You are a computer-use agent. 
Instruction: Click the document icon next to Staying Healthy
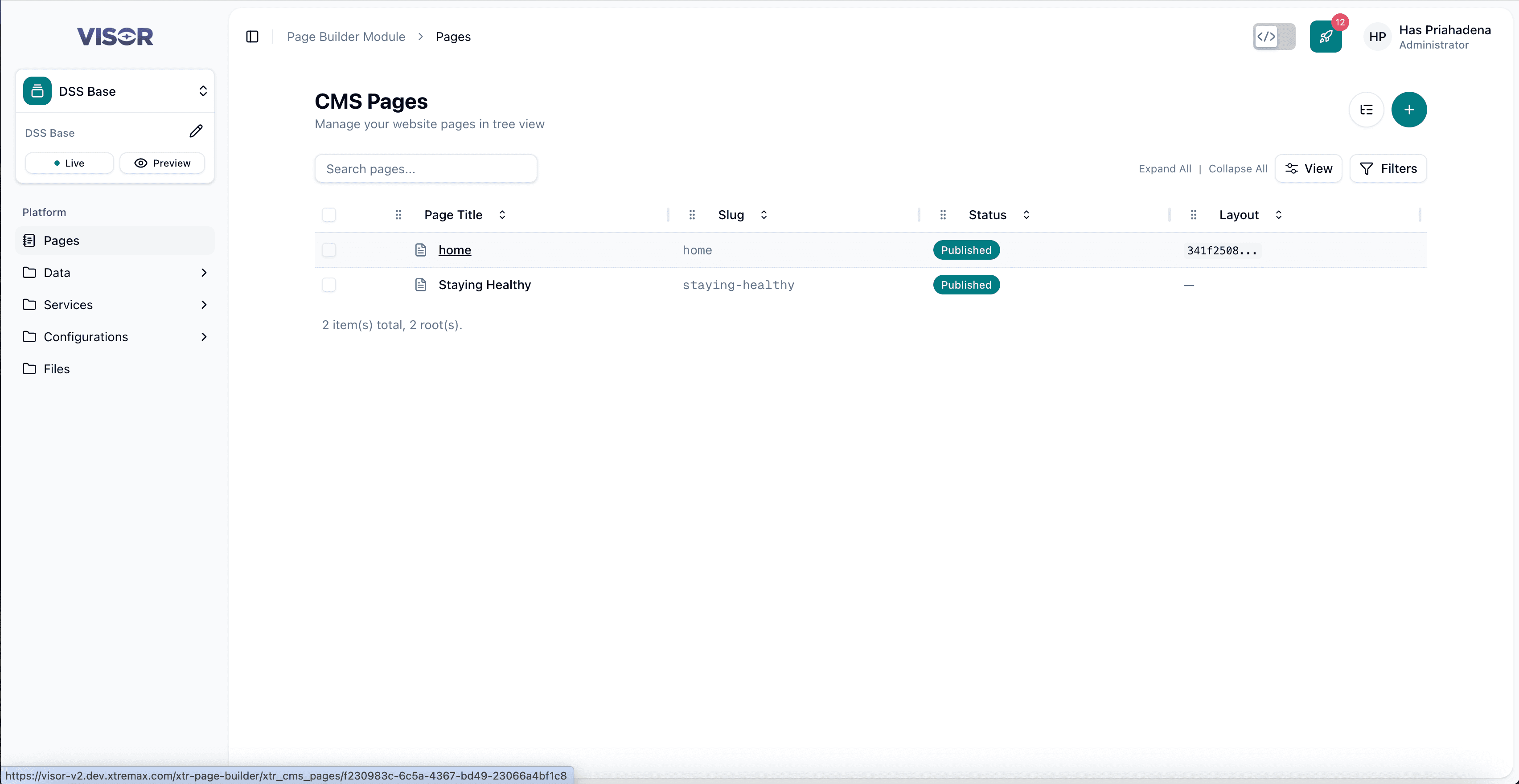tap(420, 285)
